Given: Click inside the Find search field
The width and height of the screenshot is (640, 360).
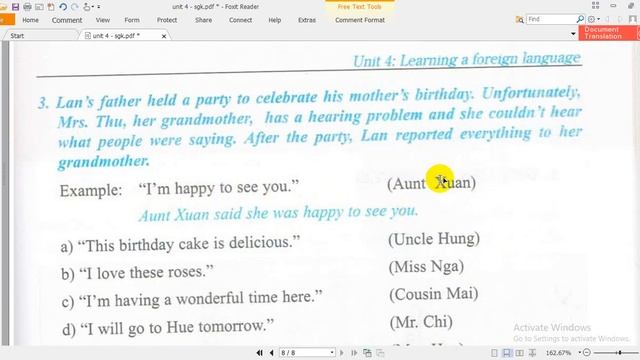Looking at the screenshot, I should tap(551, 19).
